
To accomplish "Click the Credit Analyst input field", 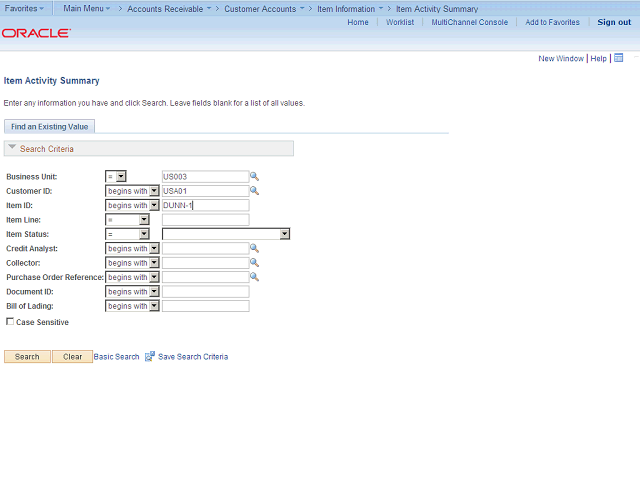I will pos(205,249).
